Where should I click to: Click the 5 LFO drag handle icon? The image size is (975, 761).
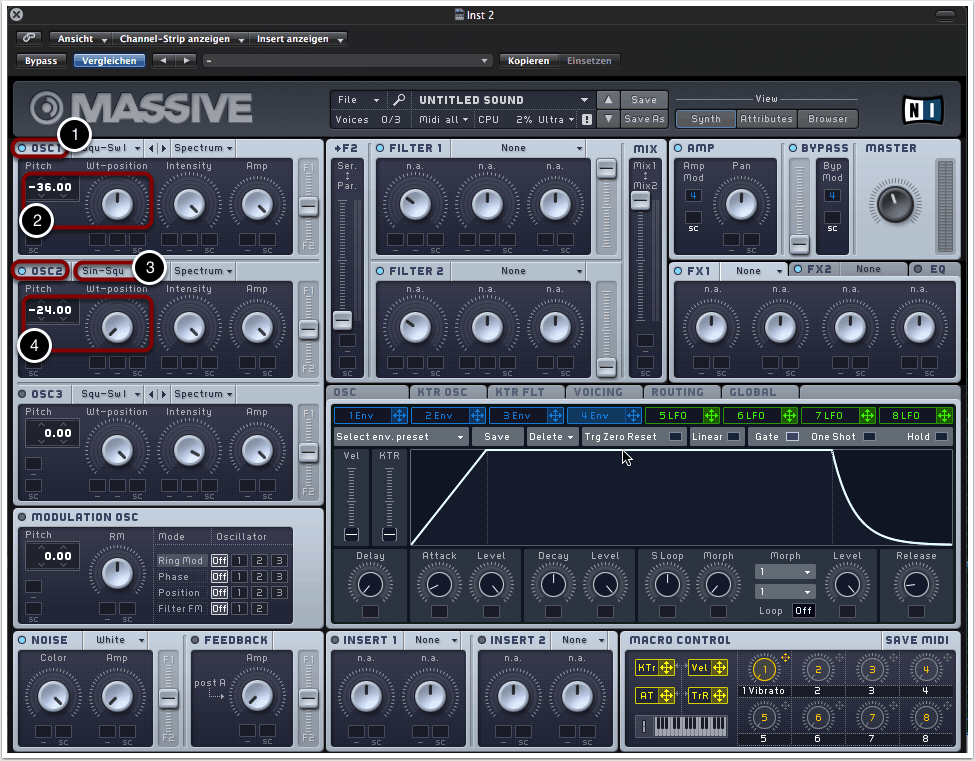712,415
